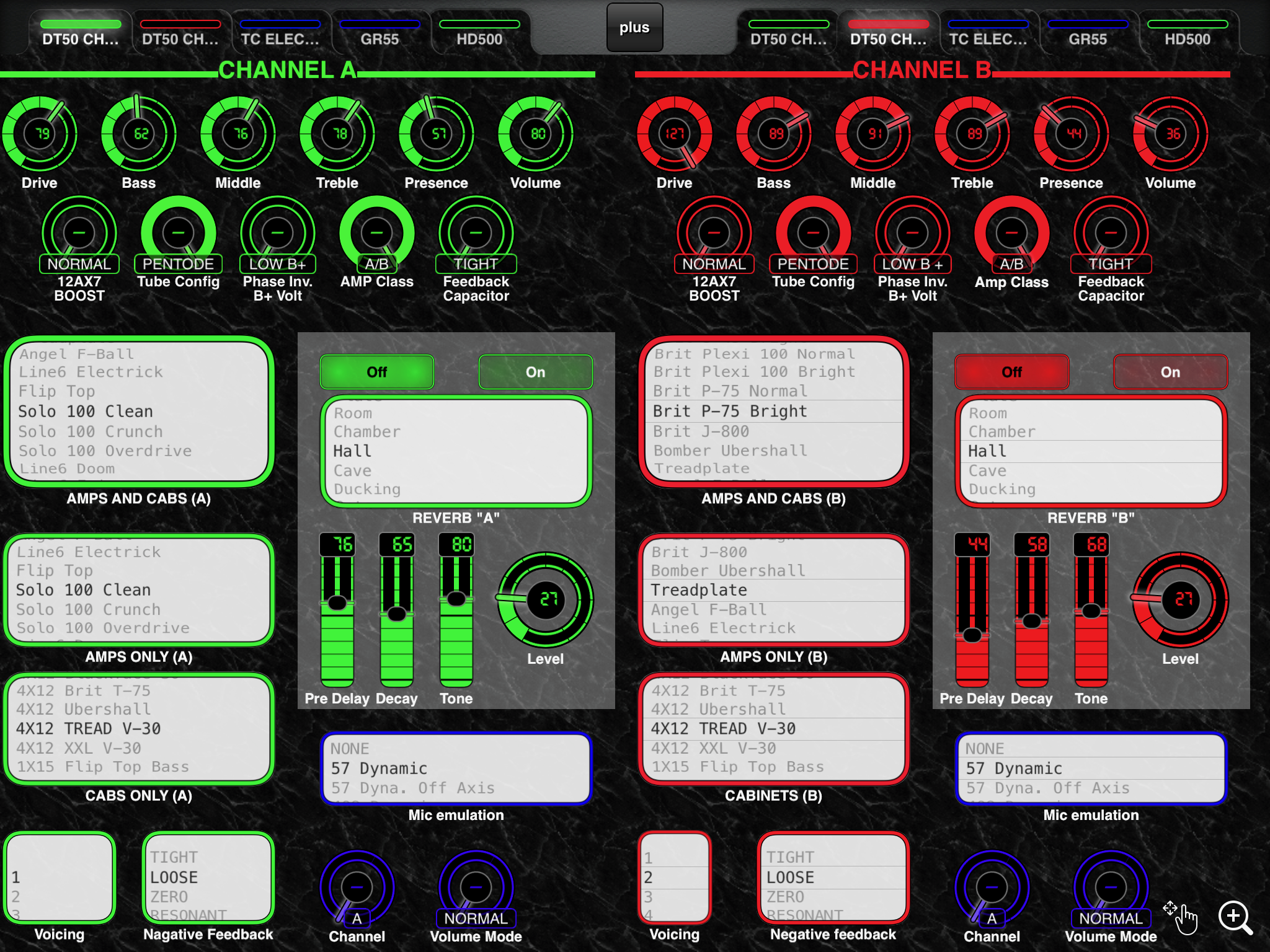Click the right-side Volume Mode knob
This screenshot has height=952, width=1270.
pos(1111,888)
